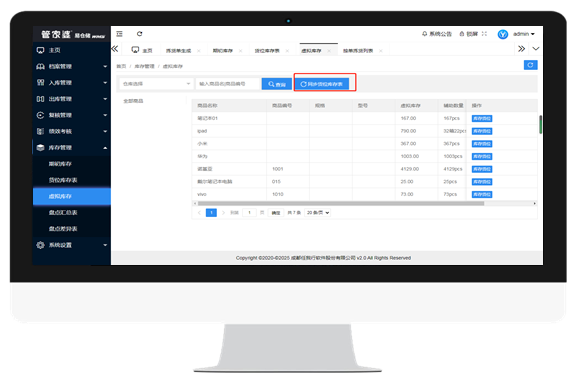
Task: Click the 出库管理 sidebar icon
Action: (x=40, y=99)
